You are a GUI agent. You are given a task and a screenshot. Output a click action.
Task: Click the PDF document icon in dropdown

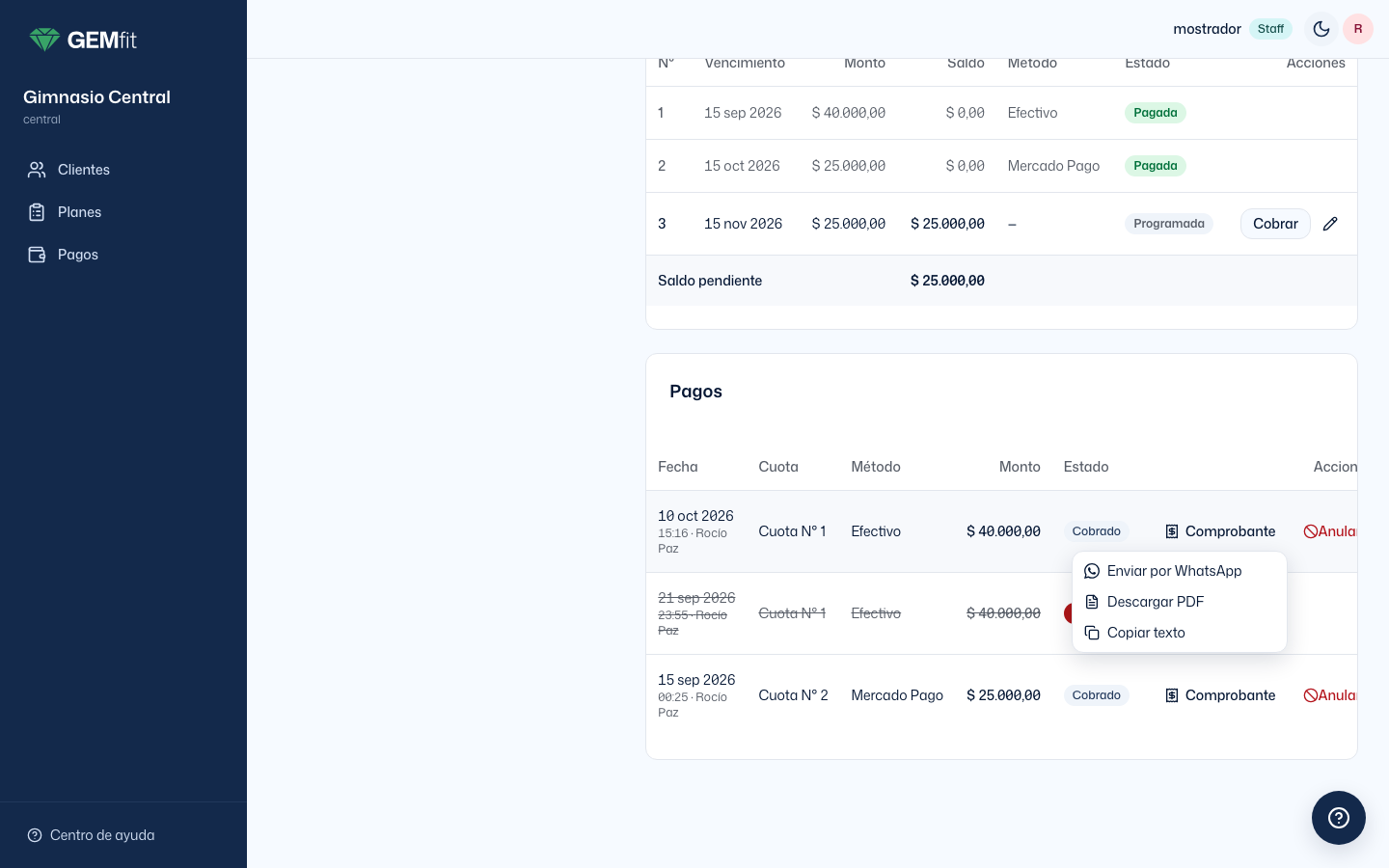[x=1092, y=602]
